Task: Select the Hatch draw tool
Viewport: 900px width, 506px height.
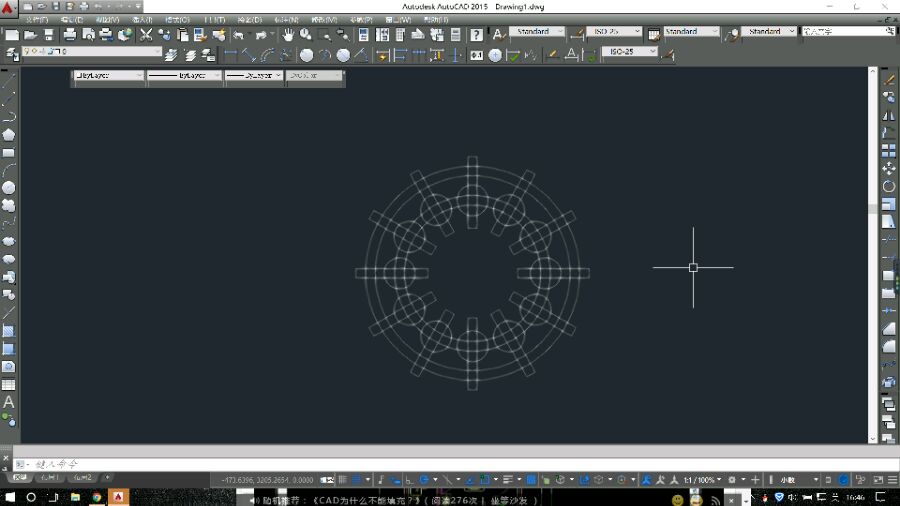Action: tap(9, 331)
